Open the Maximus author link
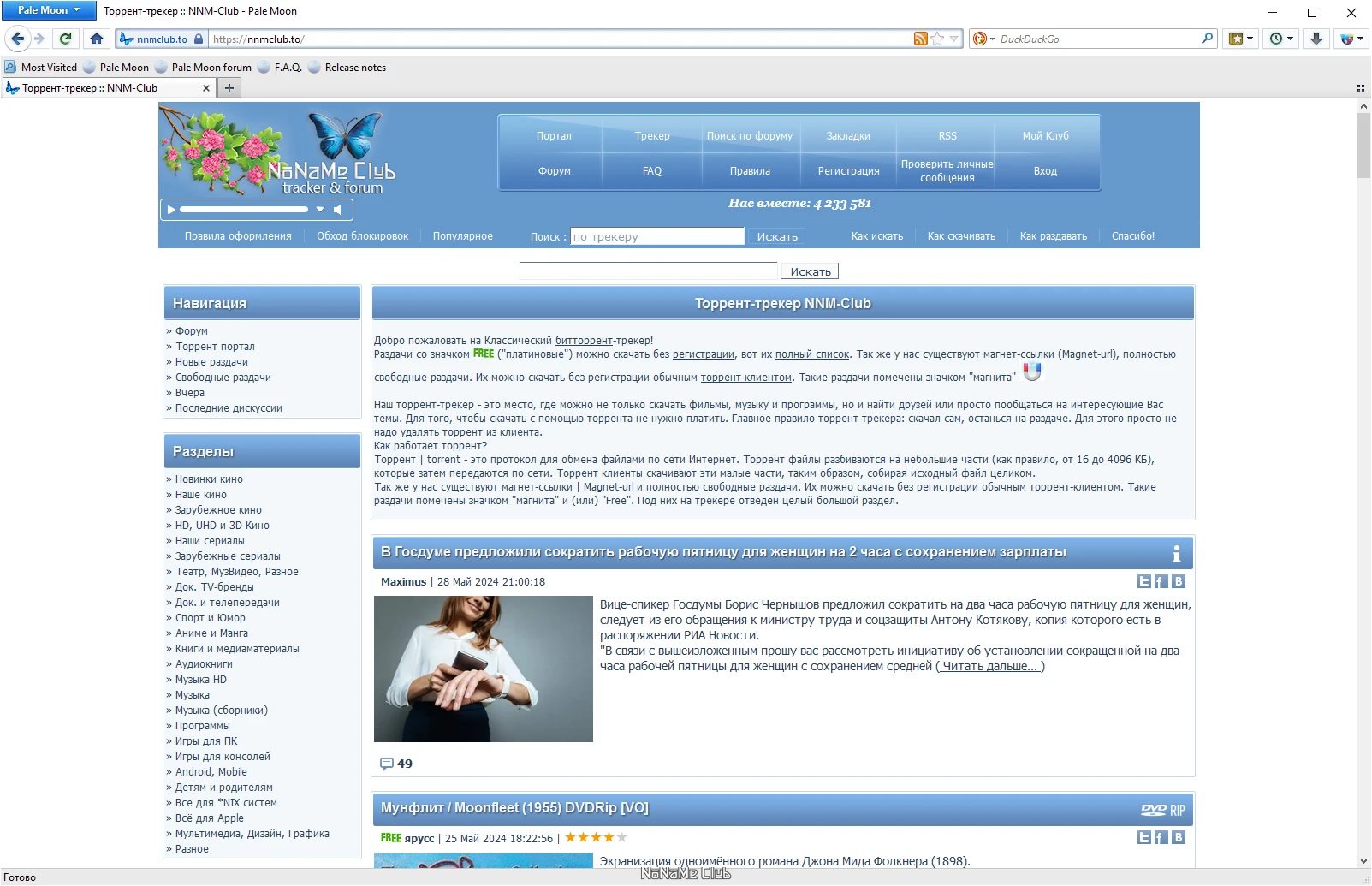Screen dimensions: 1372x886 (x=403, y=581)
